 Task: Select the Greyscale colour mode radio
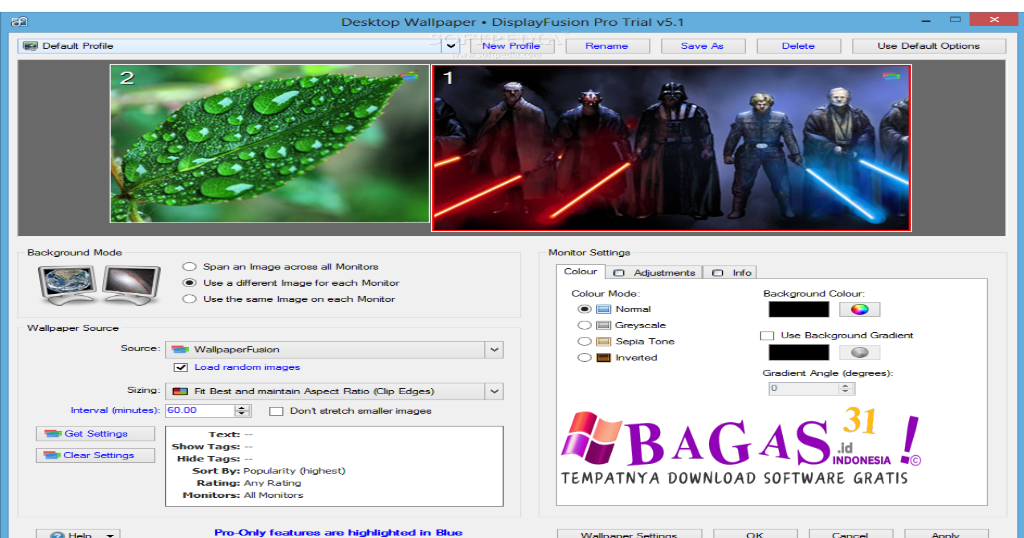tap(584, 325)
